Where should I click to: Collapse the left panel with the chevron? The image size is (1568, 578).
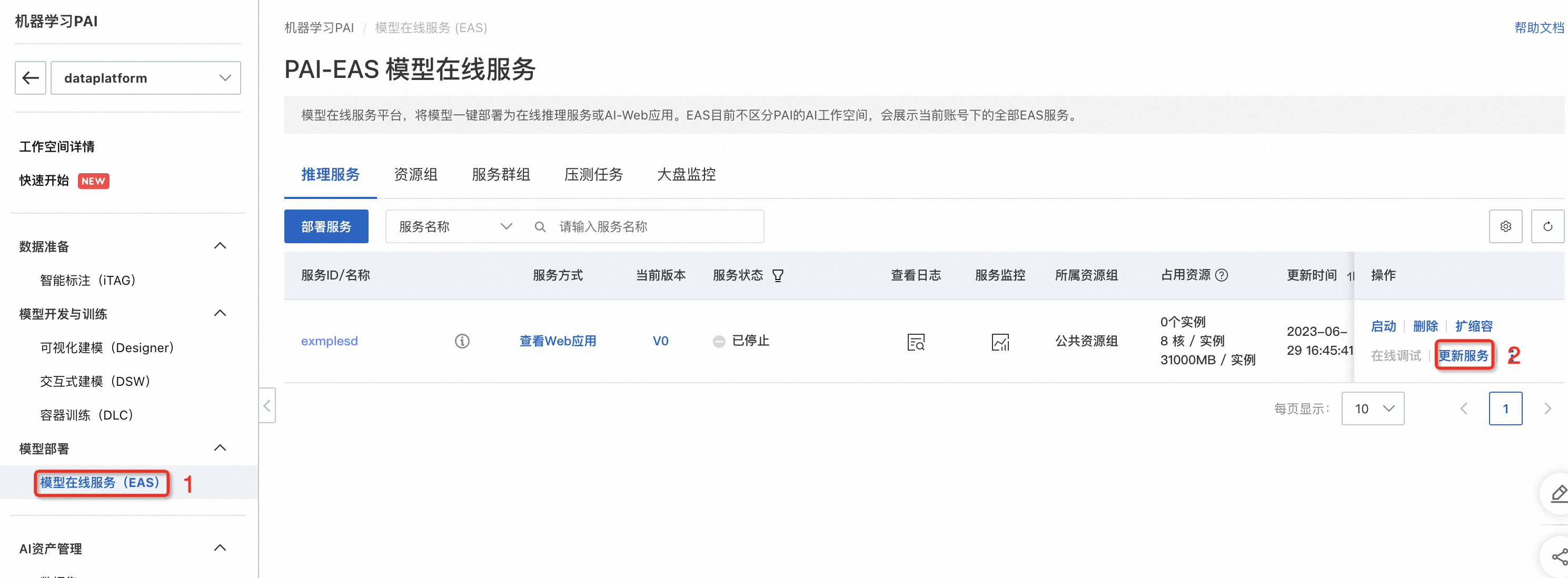tap(266, 406)
